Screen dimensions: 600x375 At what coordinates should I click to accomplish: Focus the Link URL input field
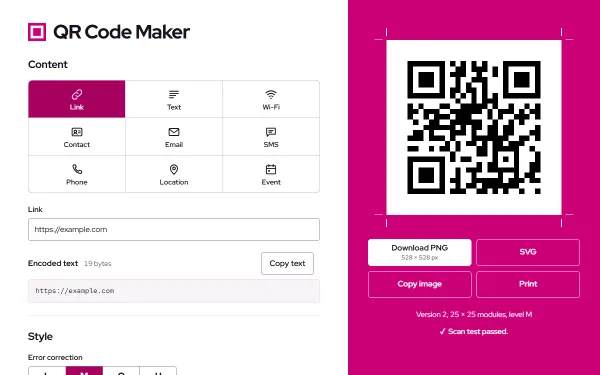tap(174, 230)
